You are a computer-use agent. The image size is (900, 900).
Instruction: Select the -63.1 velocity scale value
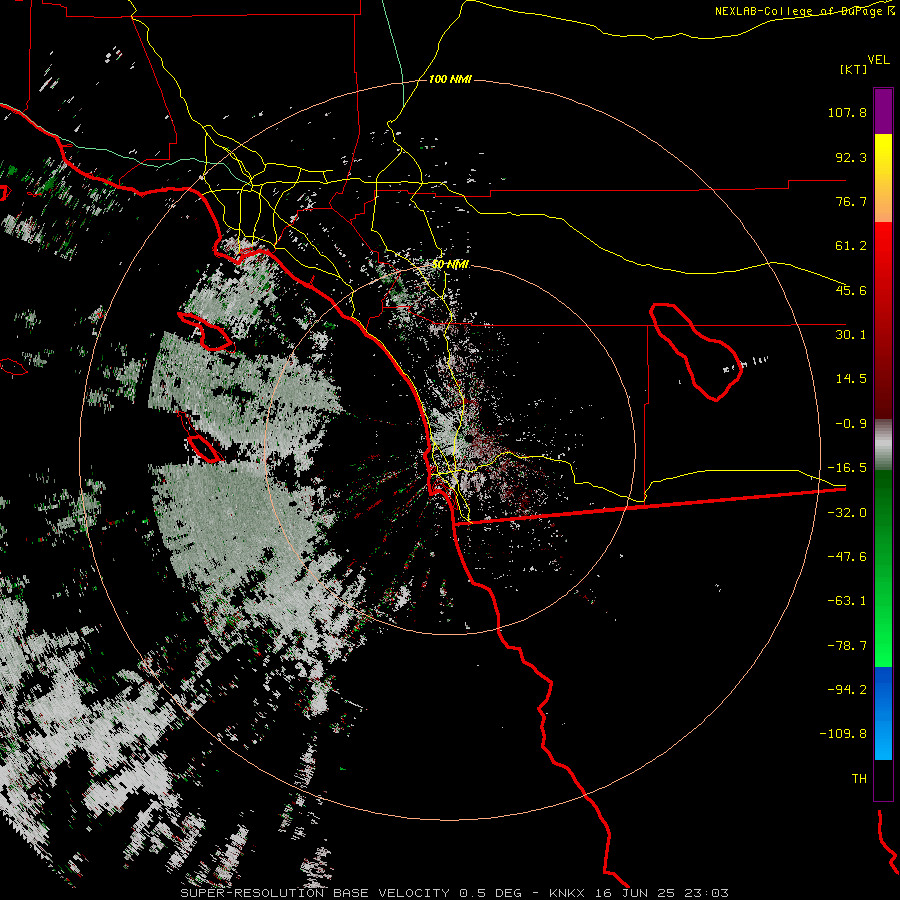[x=847, y=601]
